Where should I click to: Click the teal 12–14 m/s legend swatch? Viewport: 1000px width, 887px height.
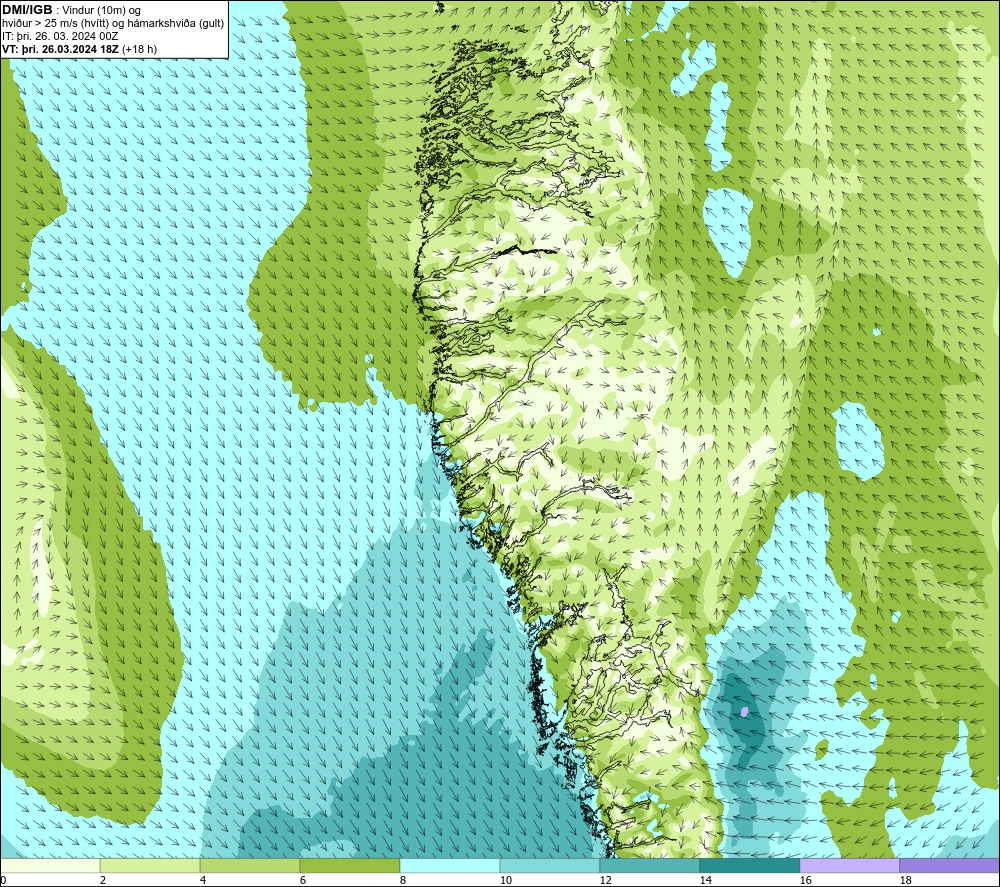[x=649, y=866]
